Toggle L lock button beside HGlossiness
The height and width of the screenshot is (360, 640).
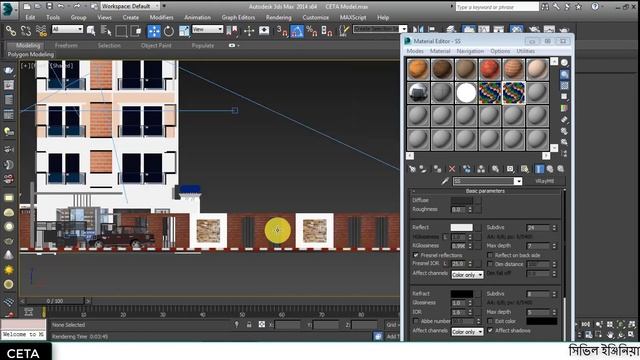pyautogui.click(x=446, y=237)
